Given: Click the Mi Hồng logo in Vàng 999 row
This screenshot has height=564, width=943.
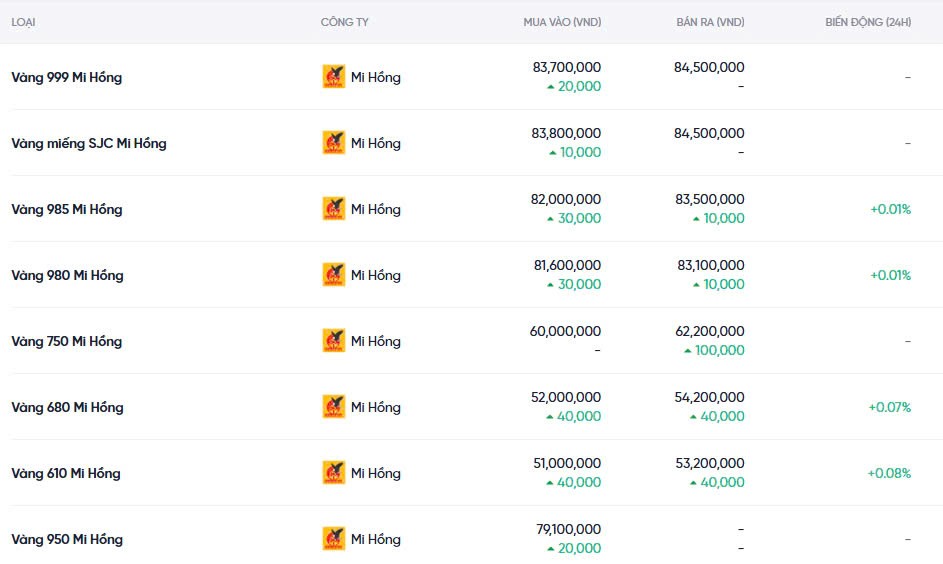Looking at the screenshot, I should (x=333, y=77).
